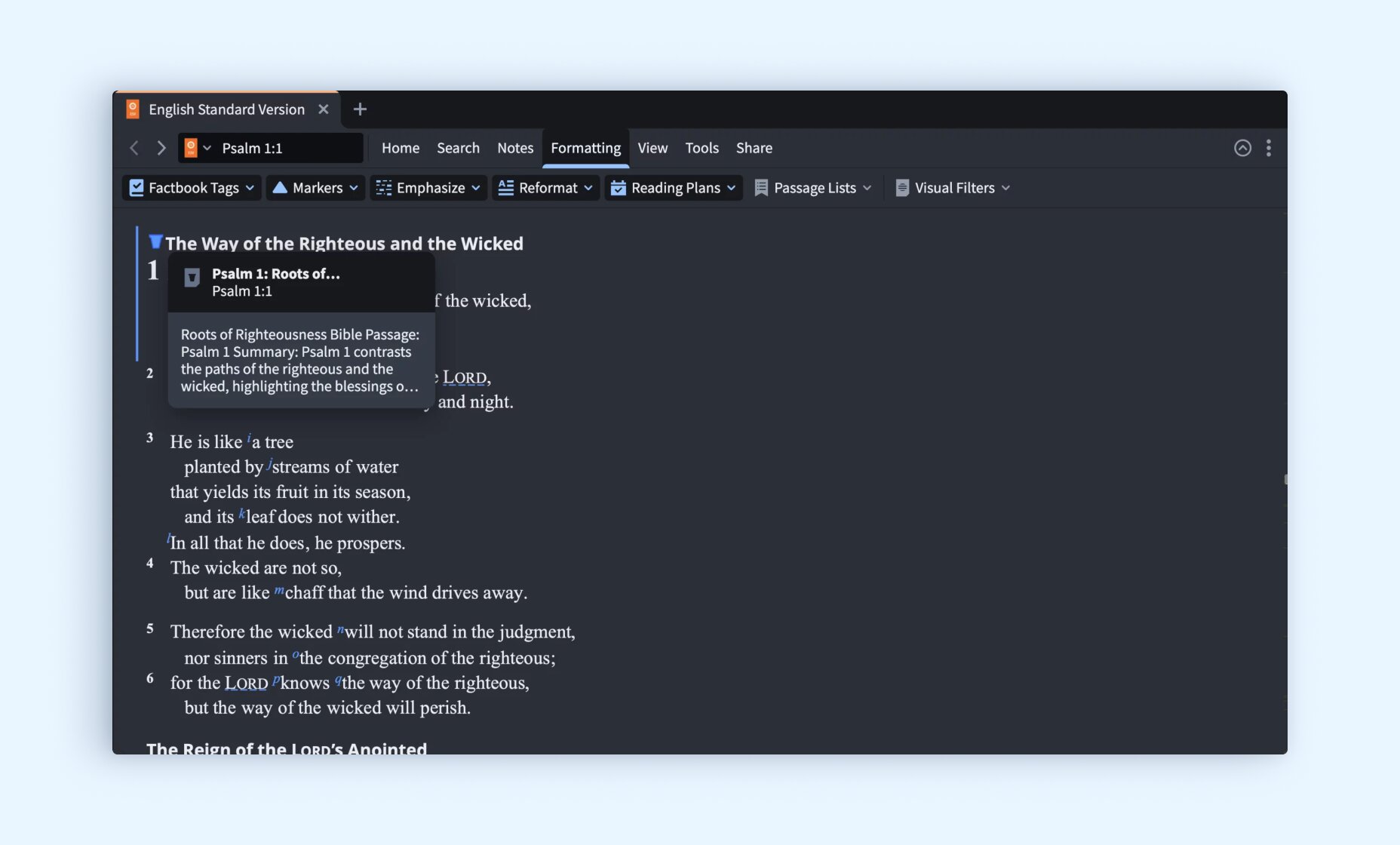Collapse the ribbon with the circled arrow
The image size is (1400, 845).
pyautogui.click(x=1242, y=148)
